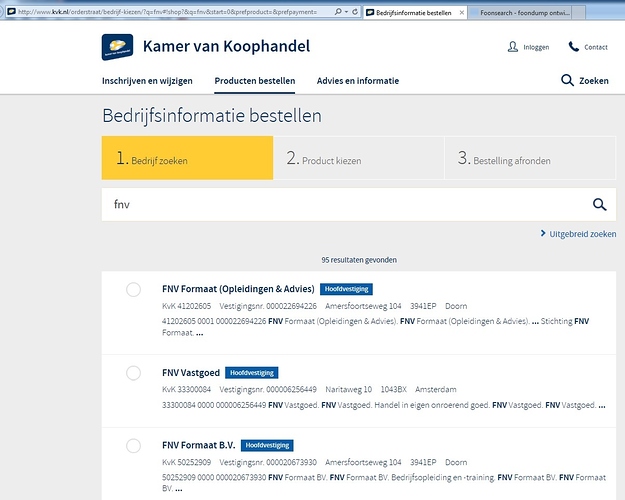This screenshot has height=500, width=625.
Task: Click the Zoeken magnifier icon in the header
Action: coord(567,80)
